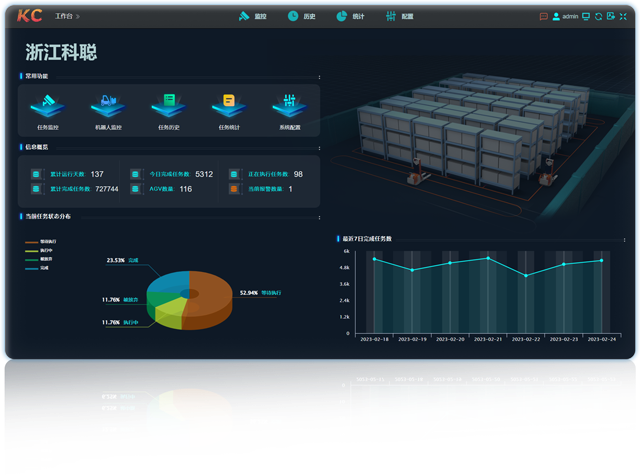Image resolution: width=640 pixels, height=475 pixels.
Task: Expand the 工作台 breadcrumb arrow
Action: (x=78, y=17)
